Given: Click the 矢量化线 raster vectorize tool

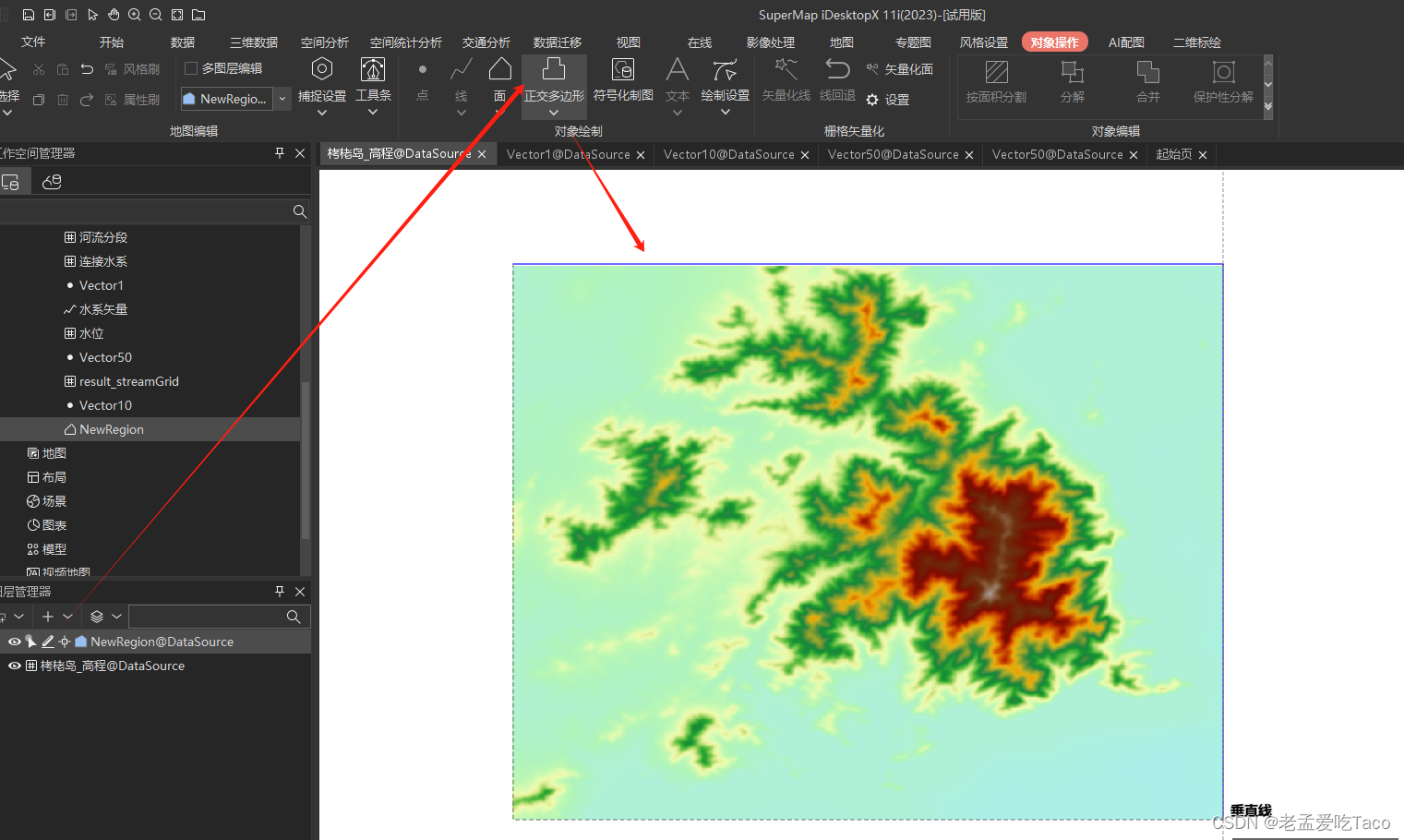Looking at the screenshot, I should (786, 81).
